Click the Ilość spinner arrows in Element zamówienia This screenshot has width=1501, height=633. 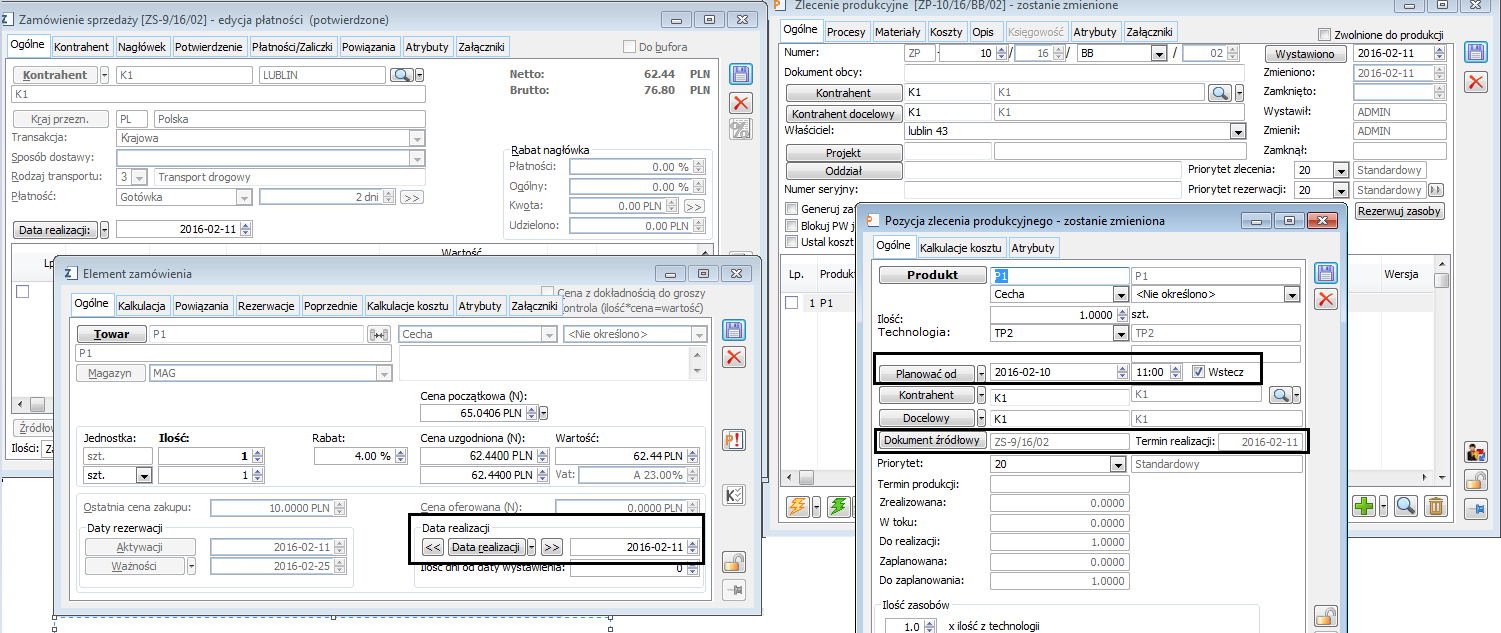click(x=258, y=457)
